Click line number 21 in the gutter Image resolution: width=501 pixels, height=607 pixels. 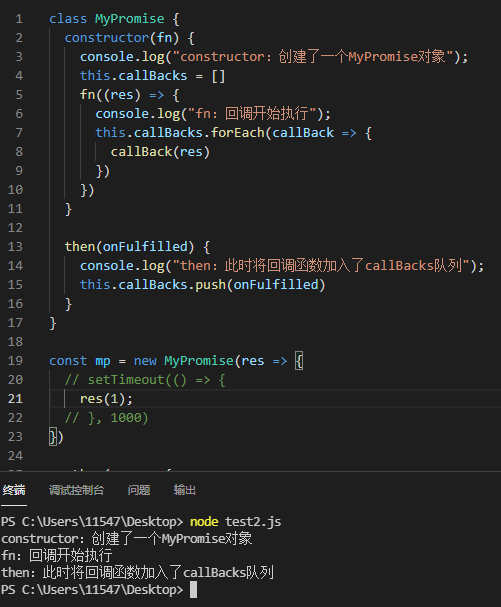point(15,398)
